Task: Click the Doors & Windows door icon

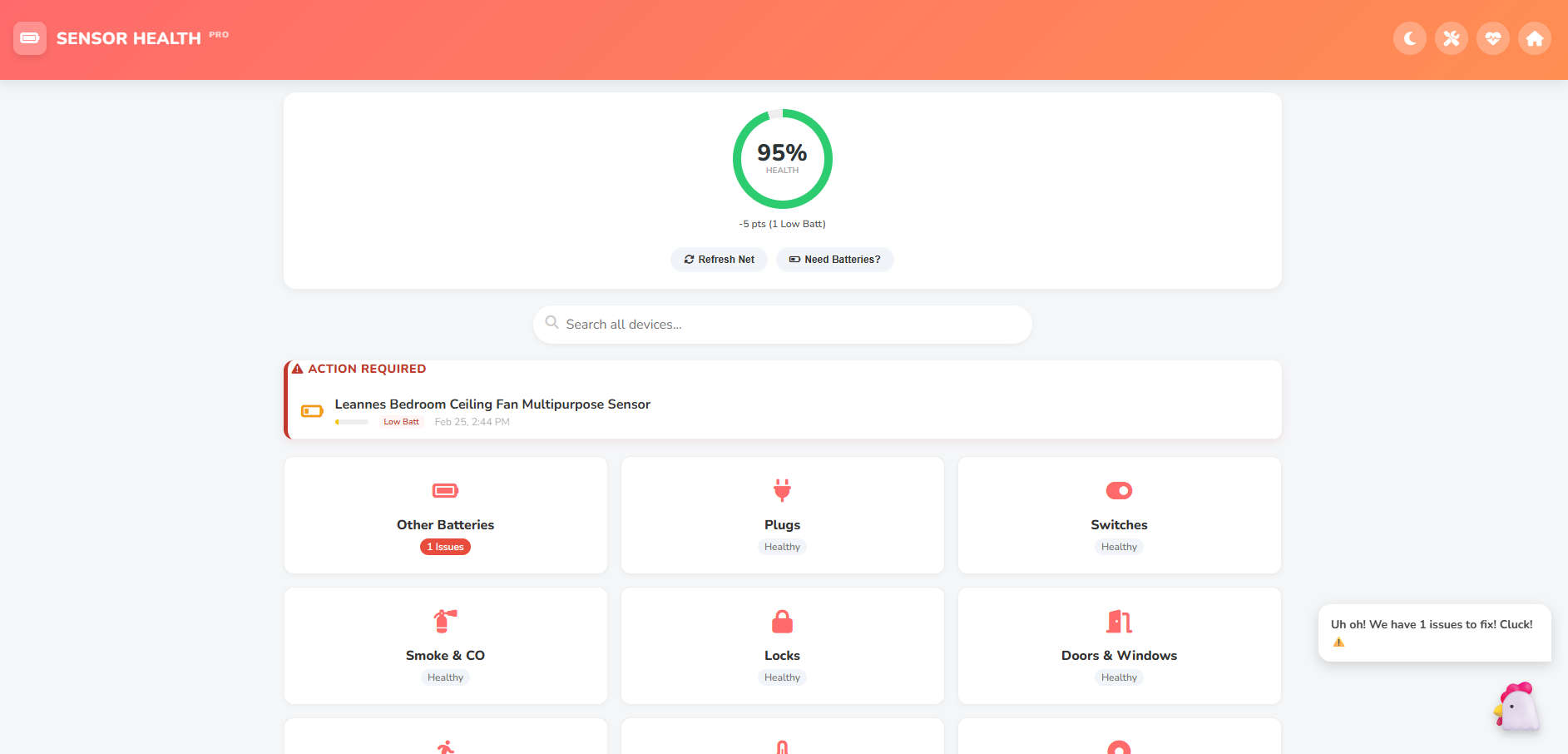Action: pos(1120,622)
